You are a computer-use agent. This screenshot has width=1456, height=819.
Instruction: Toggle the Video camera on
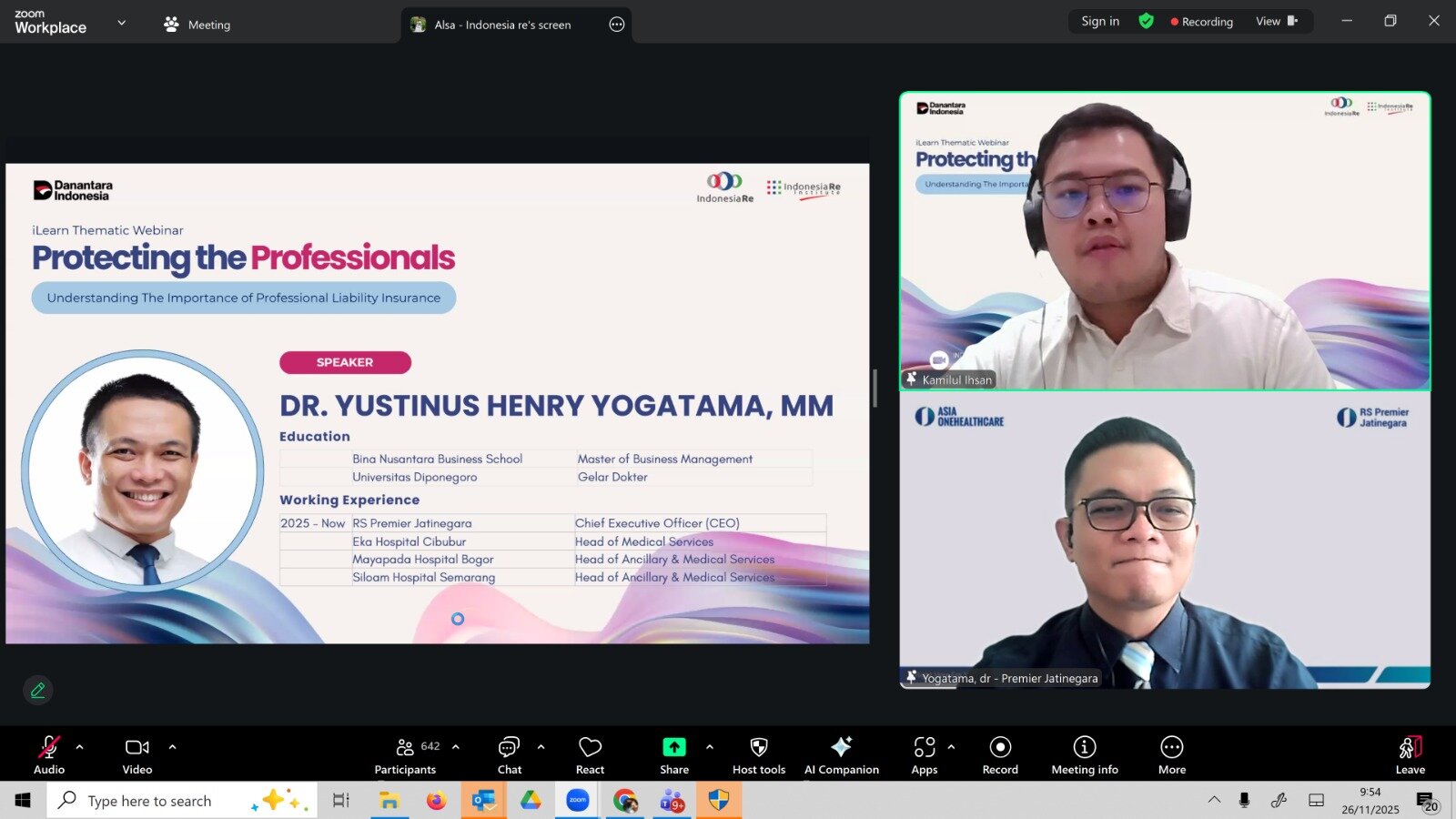pyautogui.click(x=137, y=755)
